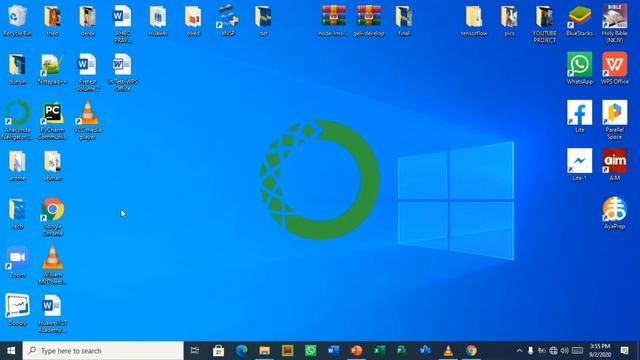Select the tensorflow folder on the desktop
The image size is (640, 360).
pos(474,20)
